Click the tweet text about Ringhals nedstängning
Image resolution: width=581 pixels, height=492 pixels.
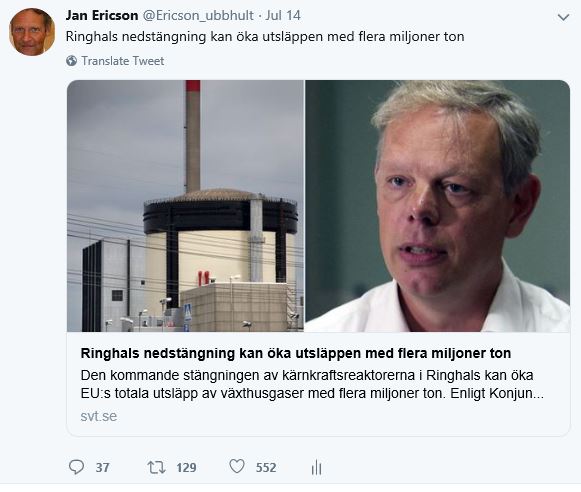pos(265,37)
